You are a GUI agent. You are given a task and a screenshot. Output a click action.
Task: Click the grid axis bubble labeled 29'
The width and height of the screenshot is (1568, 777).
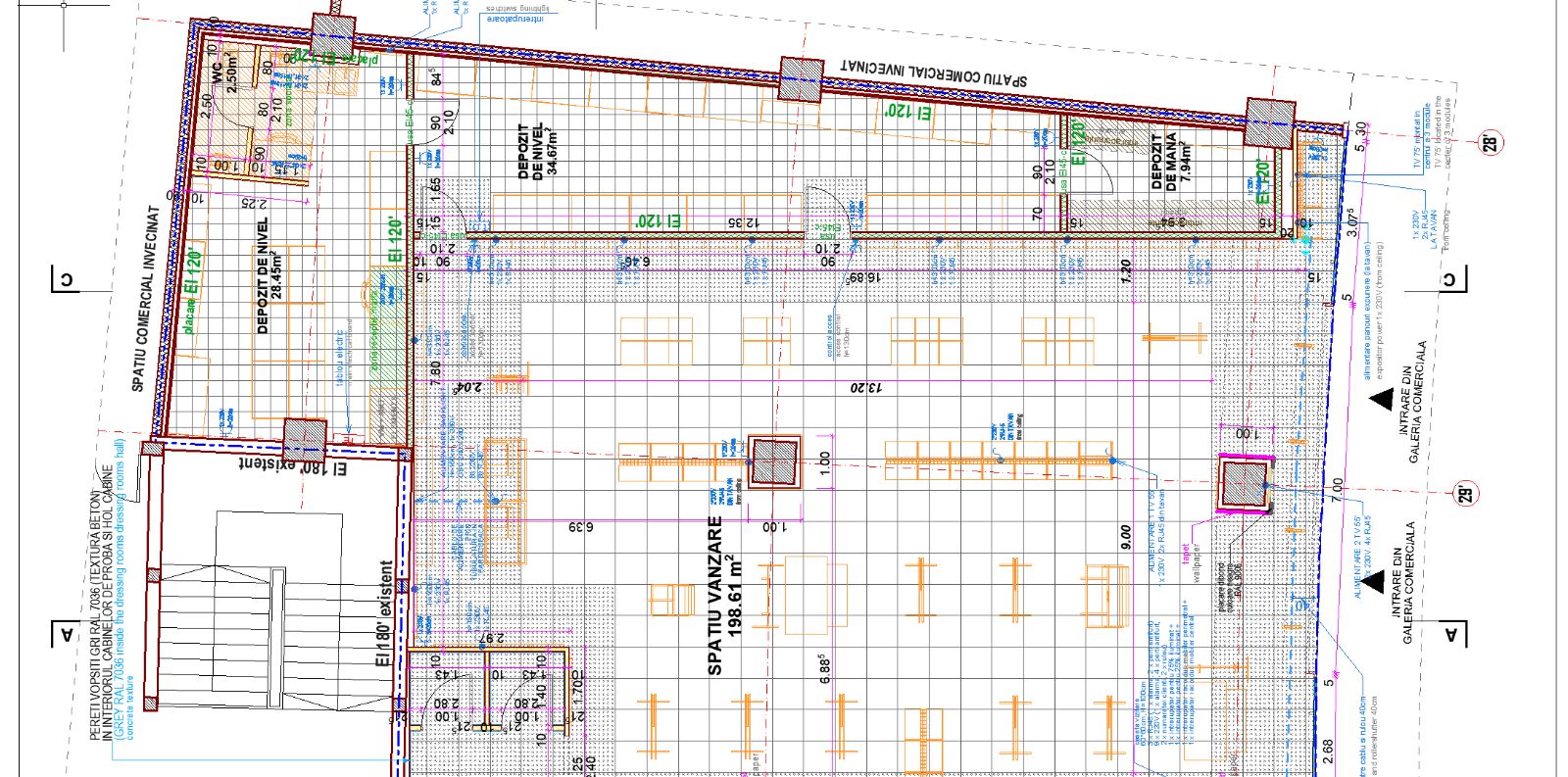(1463, 493)
